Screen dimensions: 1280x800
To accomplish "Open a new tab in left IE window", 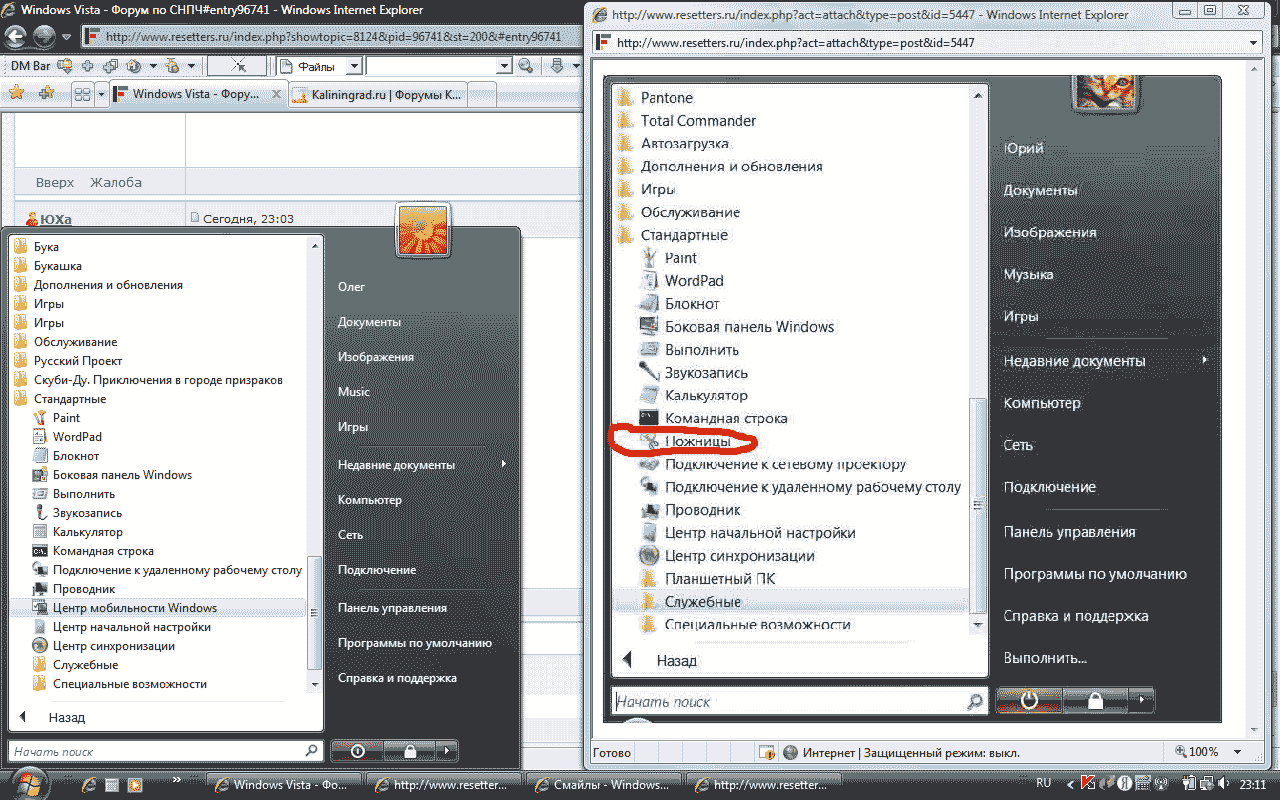I will pos(481,95).
